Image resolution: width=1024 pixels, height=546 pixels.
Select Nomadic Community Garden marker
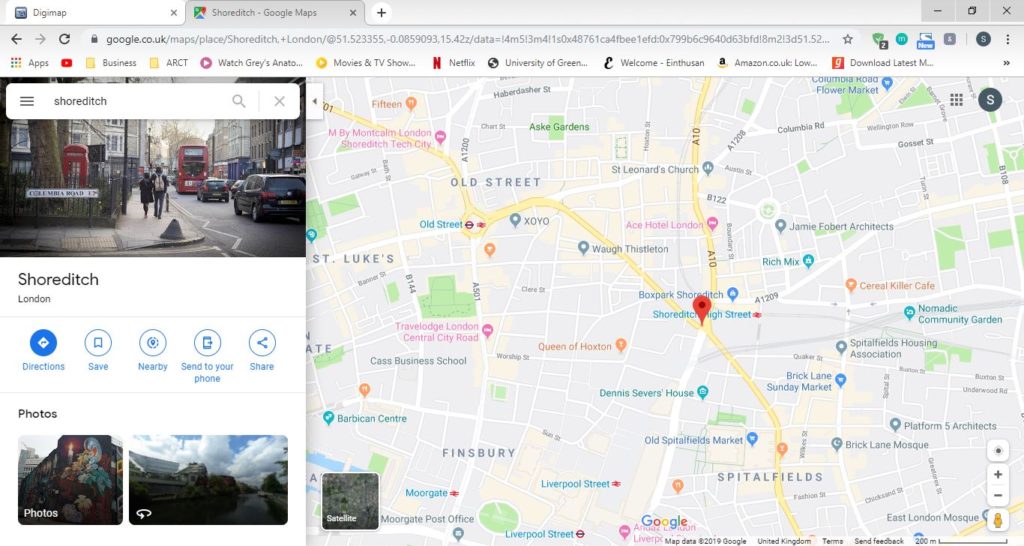(x=909, y=313)
